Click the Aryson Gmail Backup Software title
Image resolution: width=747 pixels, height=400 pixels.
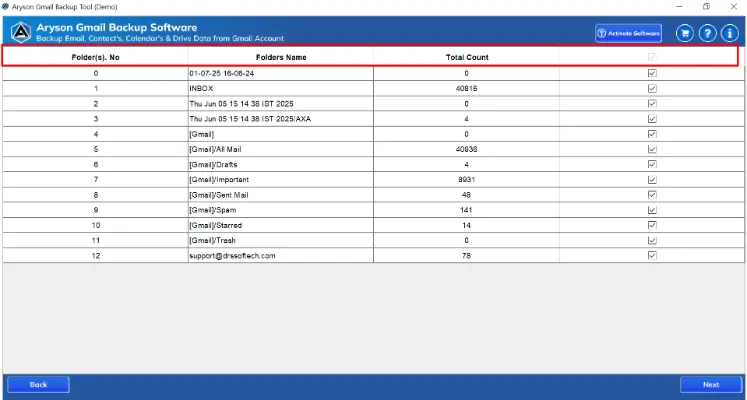pos(117,28)
